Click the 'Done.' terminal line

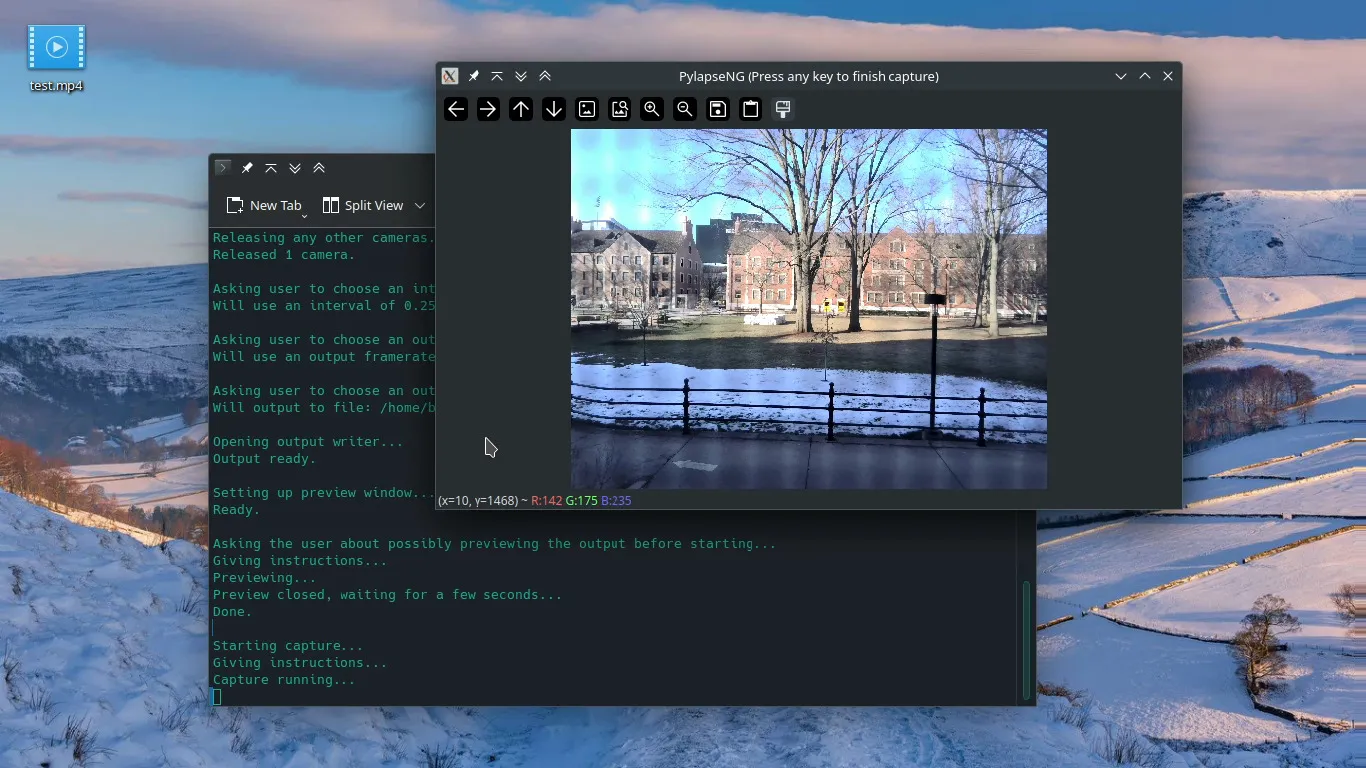click(x=233, y=612)
